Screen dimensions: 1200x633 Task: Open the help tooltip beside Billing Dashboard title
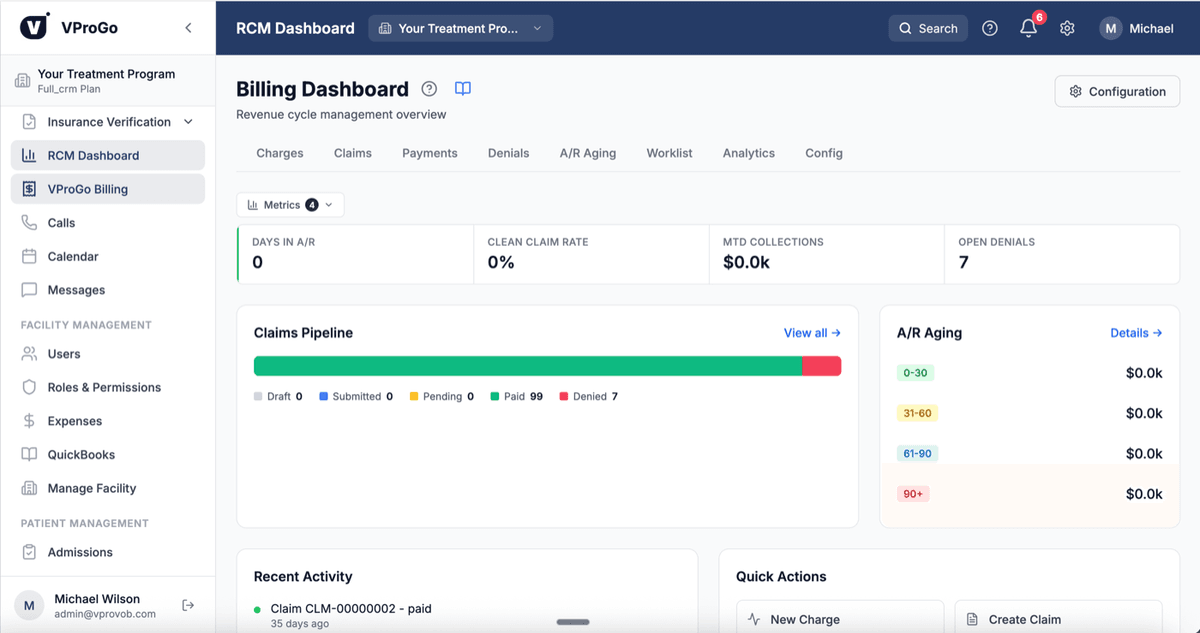(429, 88)
